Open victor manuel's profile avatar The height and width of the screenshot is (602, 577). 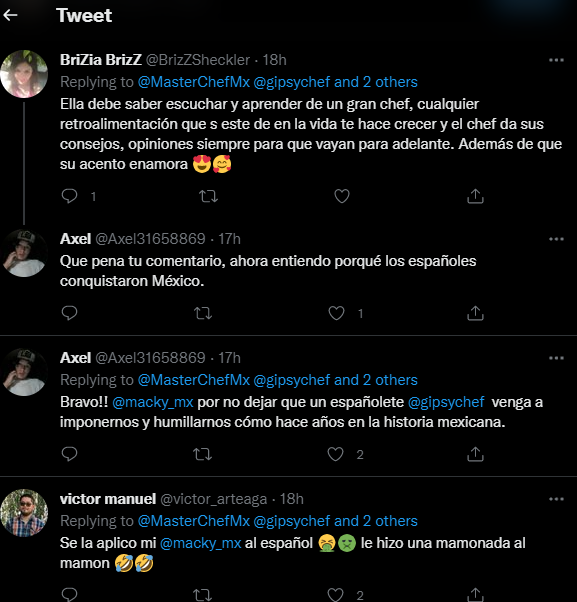point(24,513)
